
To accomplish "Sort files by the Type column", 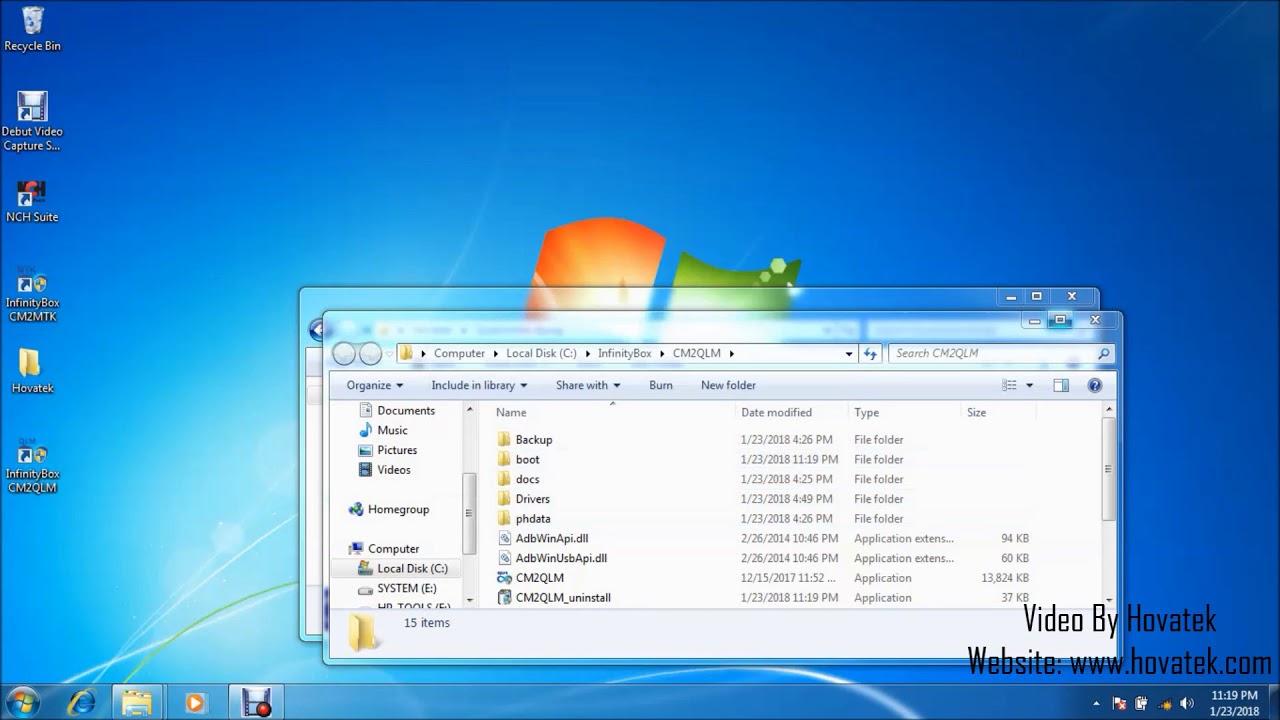I will click(904, 412).
